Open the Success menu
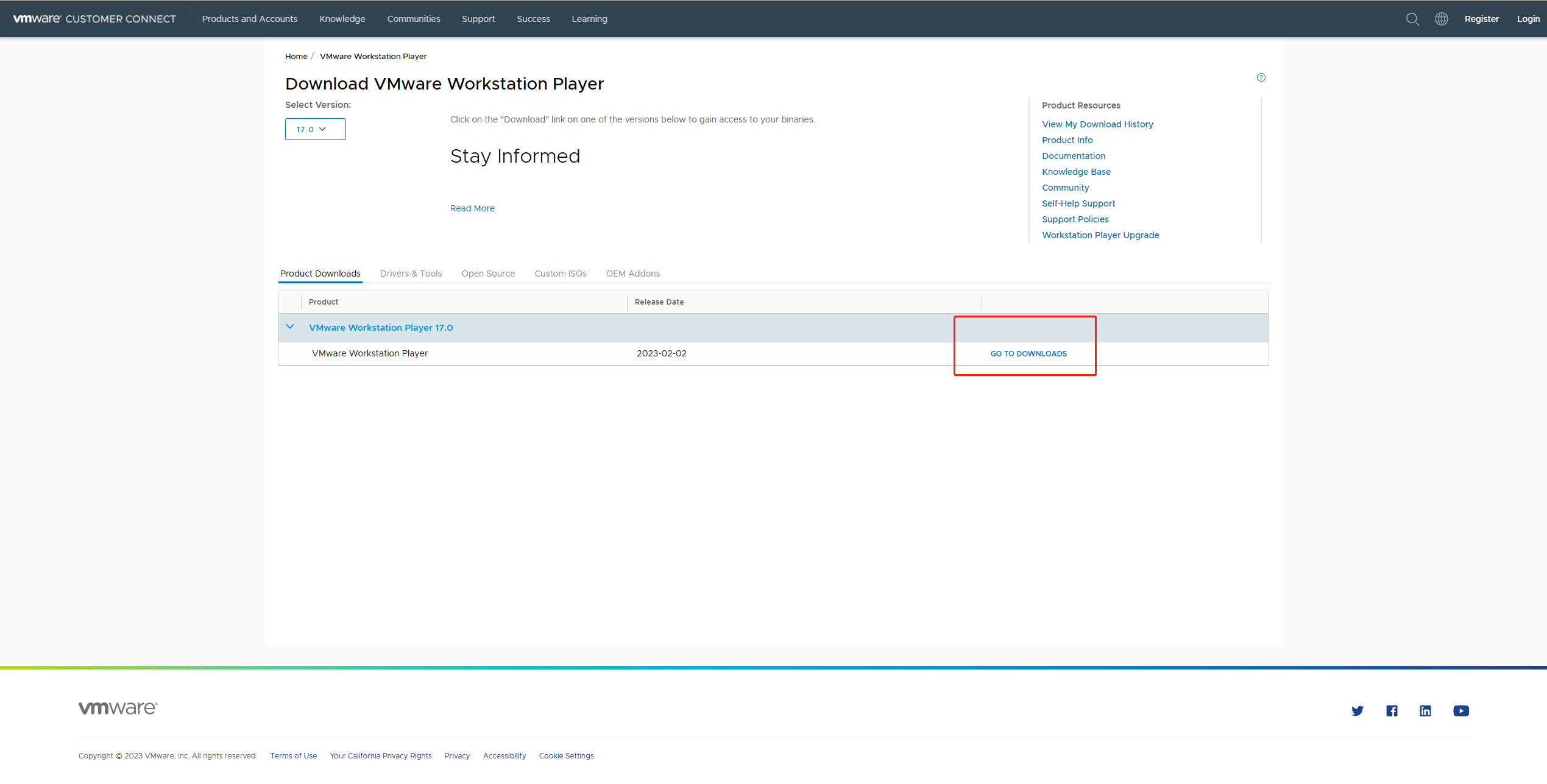The image size is (1547, 784). coord(533,19)
